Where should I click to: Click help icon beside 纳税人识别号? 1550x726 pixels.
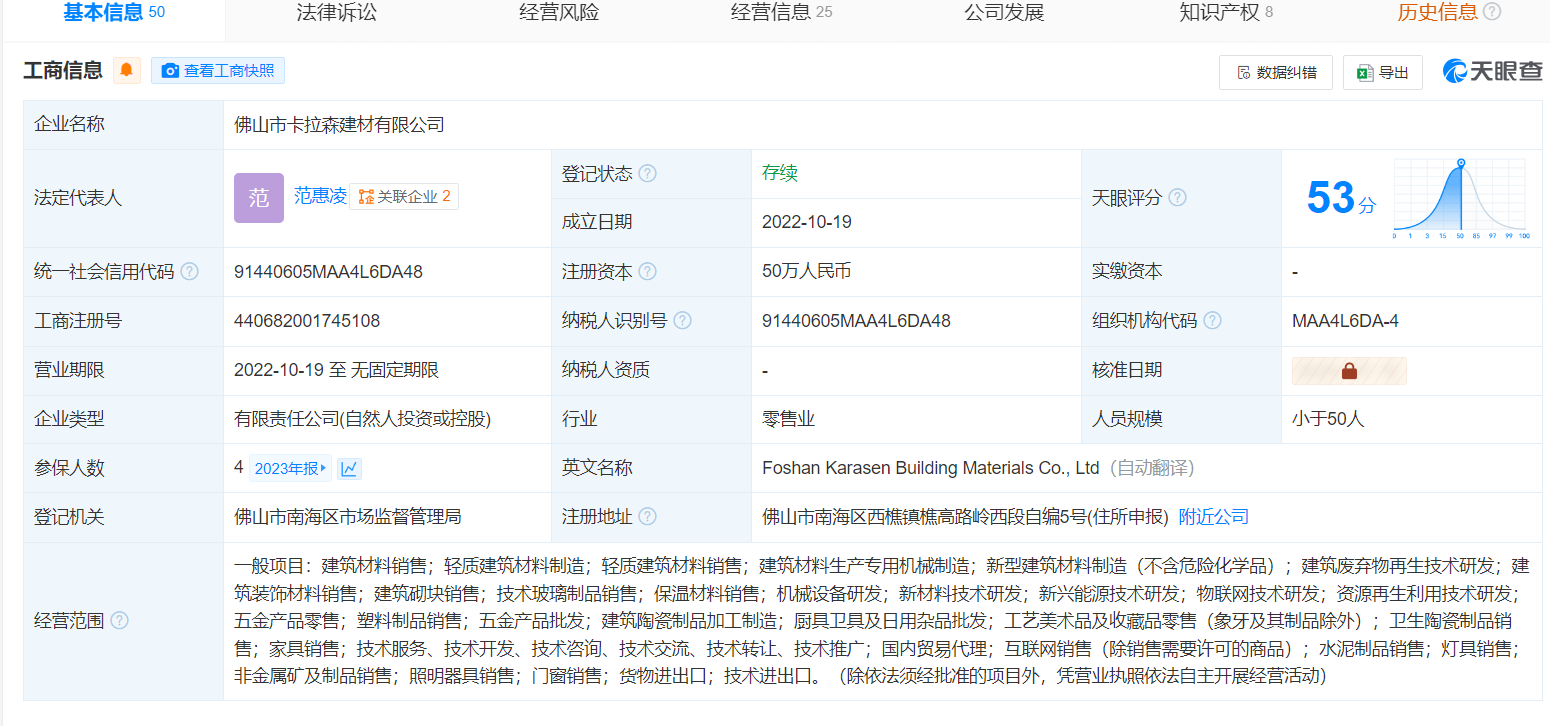[682, 321]
